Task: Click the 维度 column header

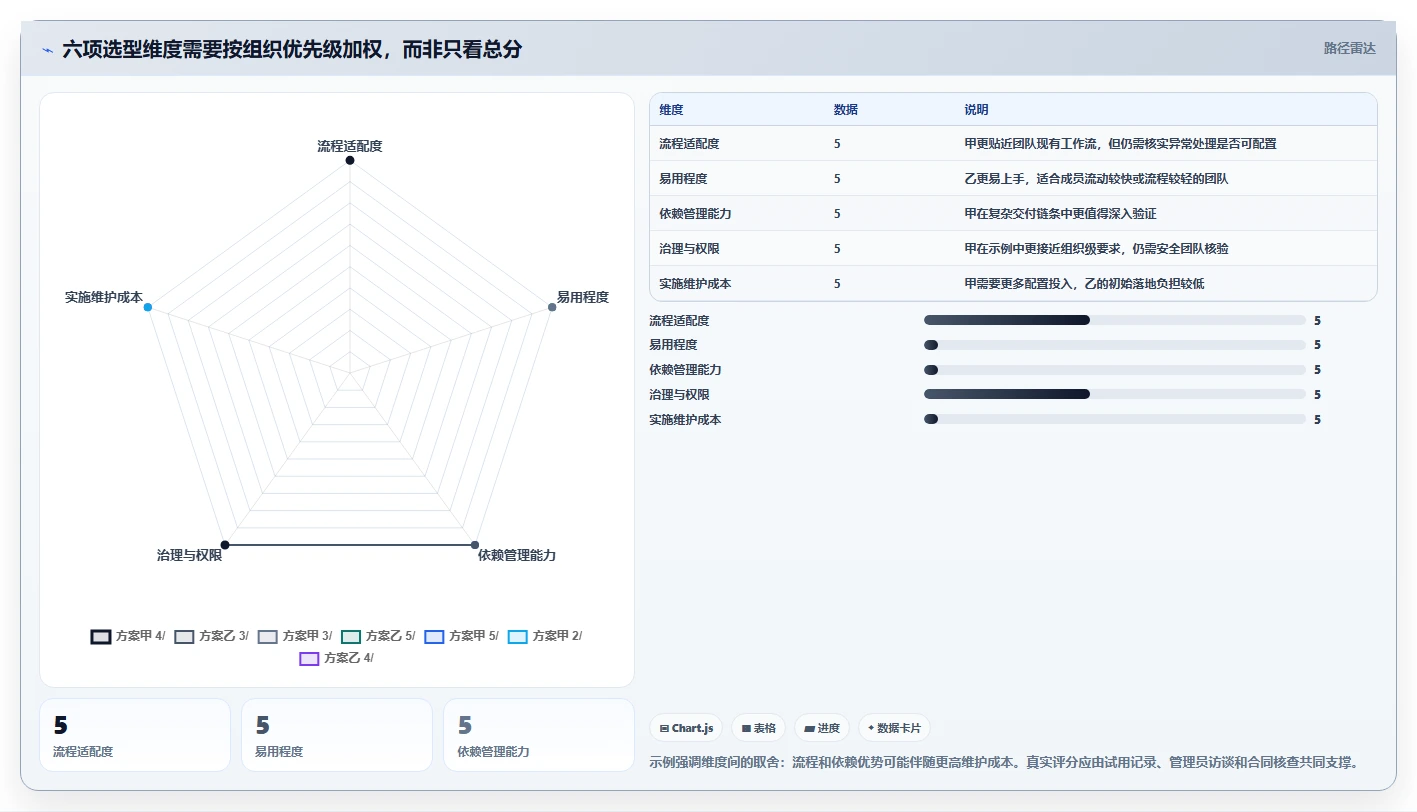Action: click(x=671, y=109)
